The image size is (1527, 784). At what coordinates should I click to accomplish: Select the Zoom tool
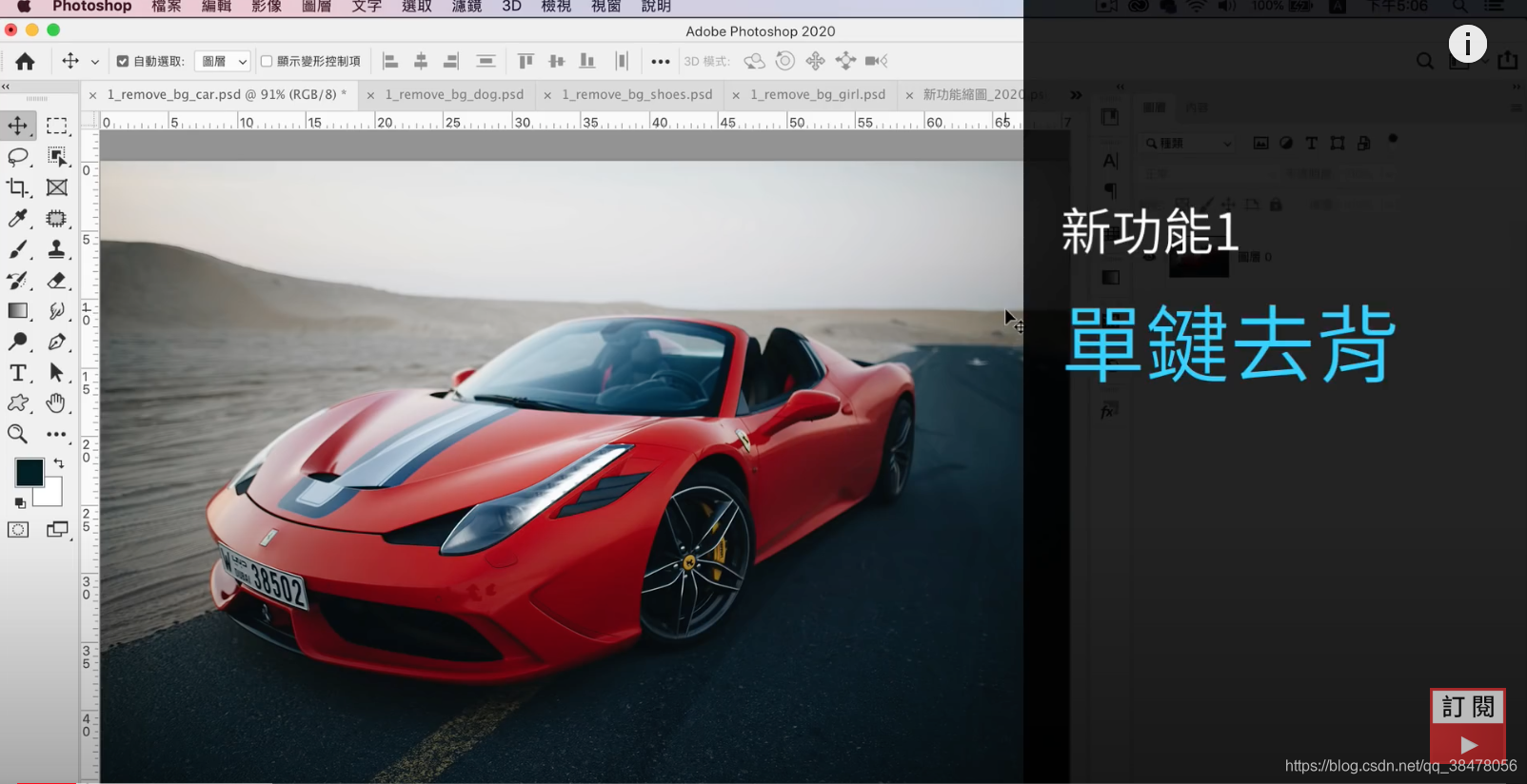pos(18,434)
